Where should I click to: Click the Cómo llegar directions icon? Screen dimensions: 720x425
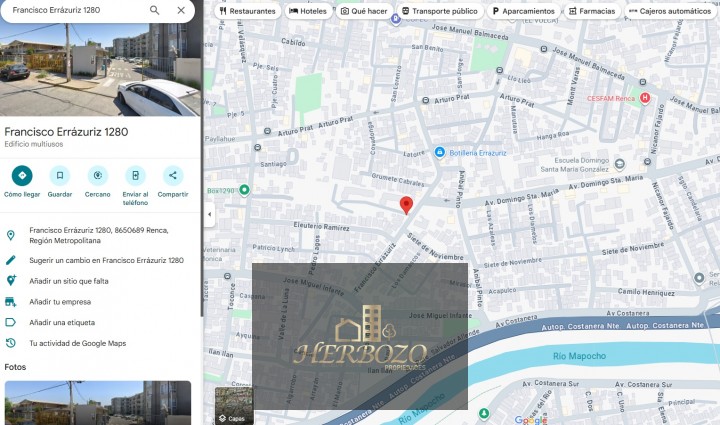[x=22, y=176]
